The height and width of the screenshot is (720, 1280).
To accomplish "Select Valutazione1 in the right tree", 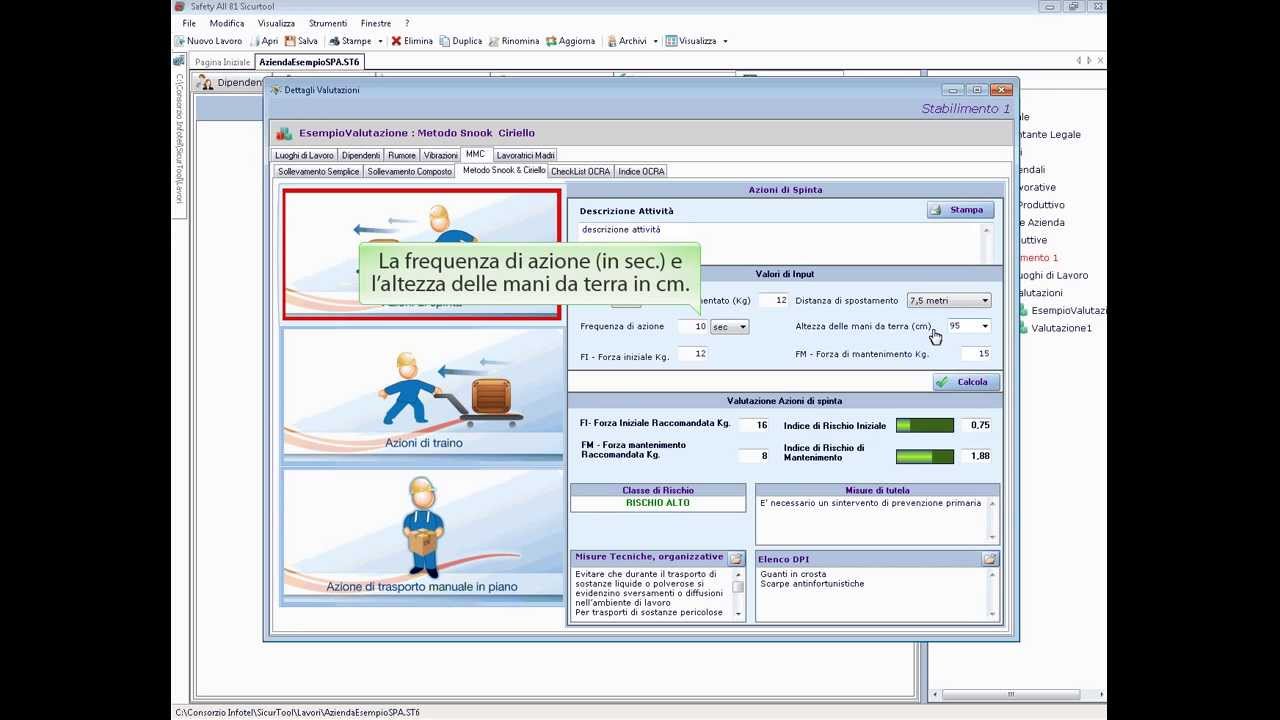I will tap(1061, 328).
